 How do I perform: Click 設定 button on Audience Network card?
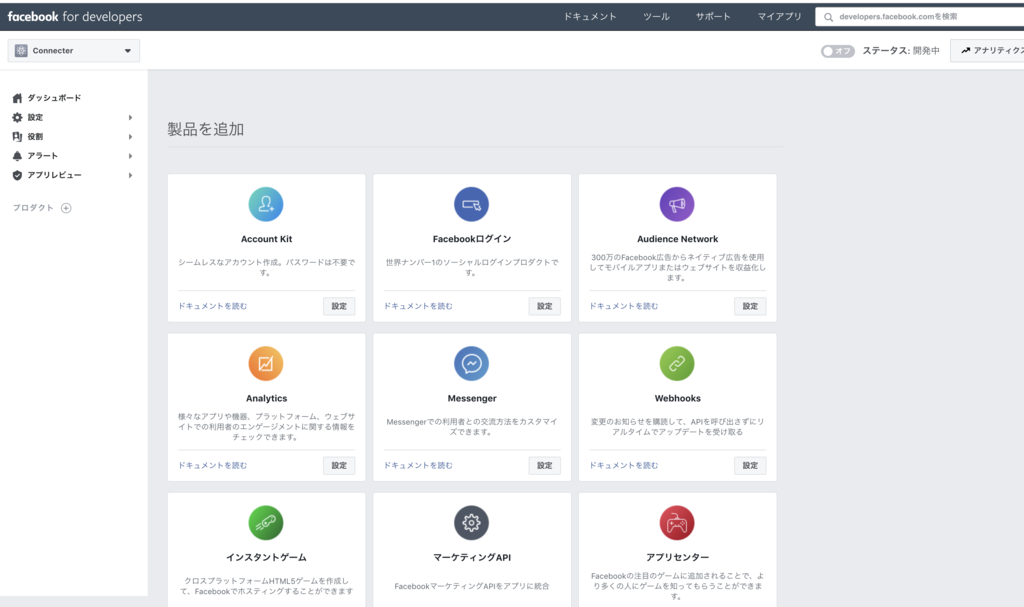tap(750, 306)
